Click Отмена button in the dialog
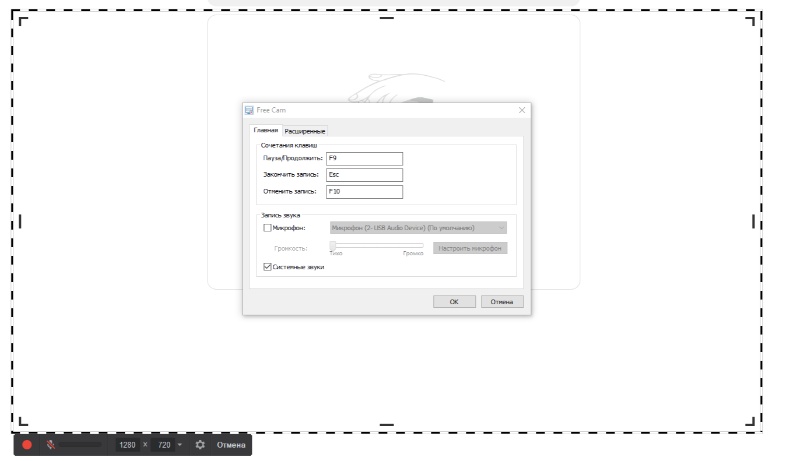800x461 pixels. [x=502, y=301]
